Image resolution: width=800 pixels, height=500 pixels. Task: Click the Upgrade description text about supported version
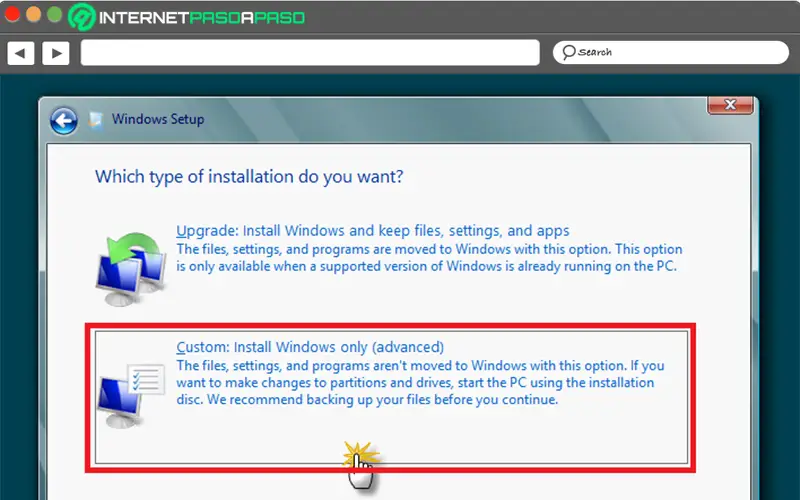click(x=429, y=258)
